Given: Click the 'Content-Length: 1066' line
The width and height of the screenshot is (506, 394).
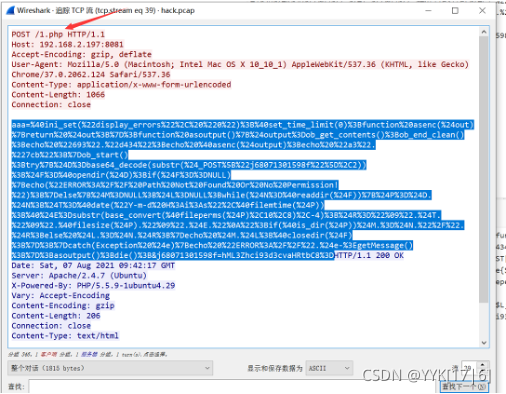Looking at the screenshot, I should 58,95.
